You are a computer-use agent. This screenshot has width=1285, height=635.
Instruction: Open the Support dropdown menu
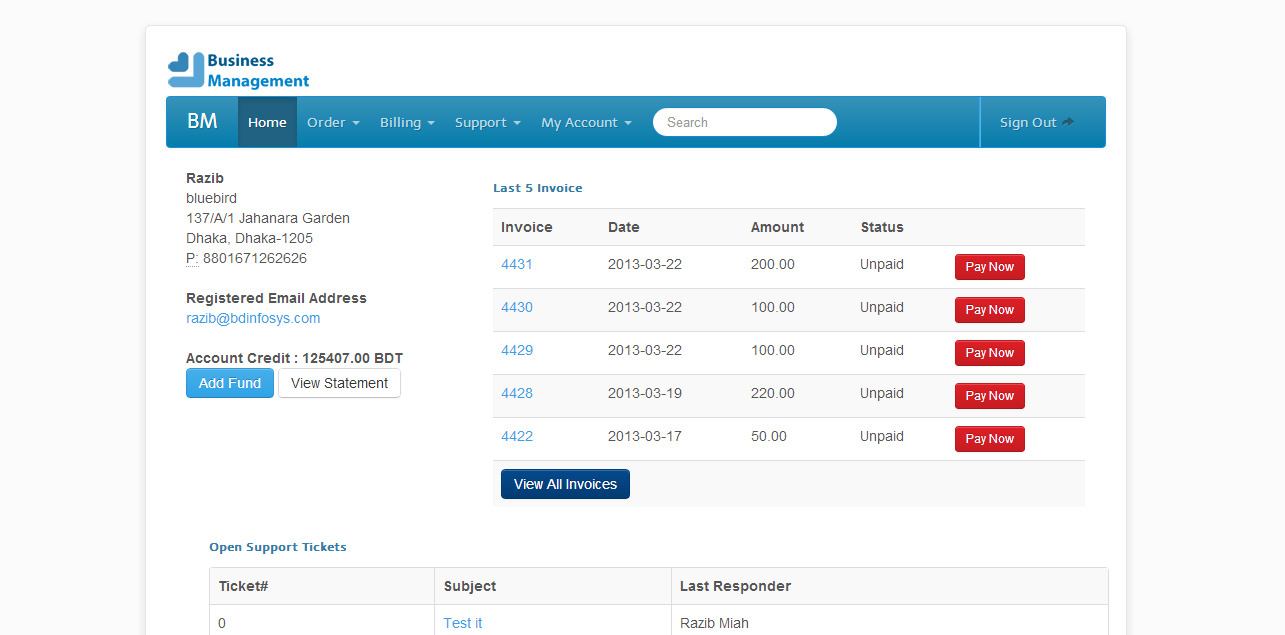point(487,122)
